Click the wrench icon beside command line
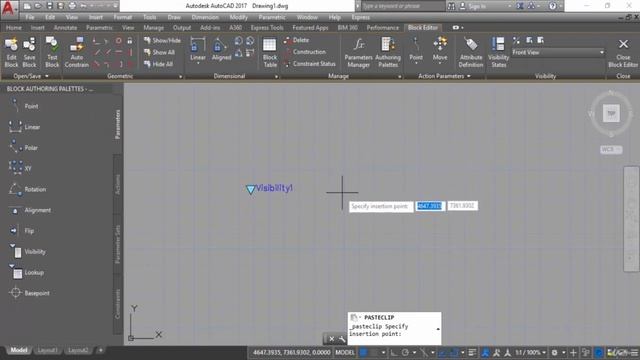Viewport: 640px width, 360px height. pos(342,339)
